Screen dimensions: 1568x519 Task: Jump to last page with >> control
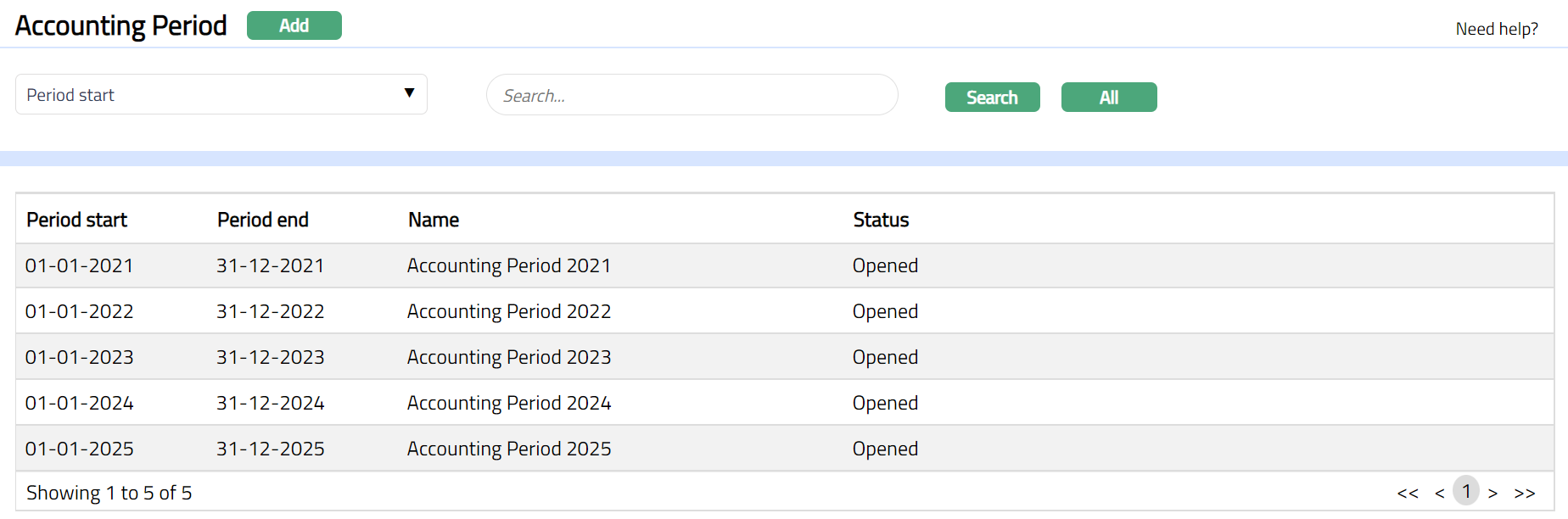point(1524,493)
